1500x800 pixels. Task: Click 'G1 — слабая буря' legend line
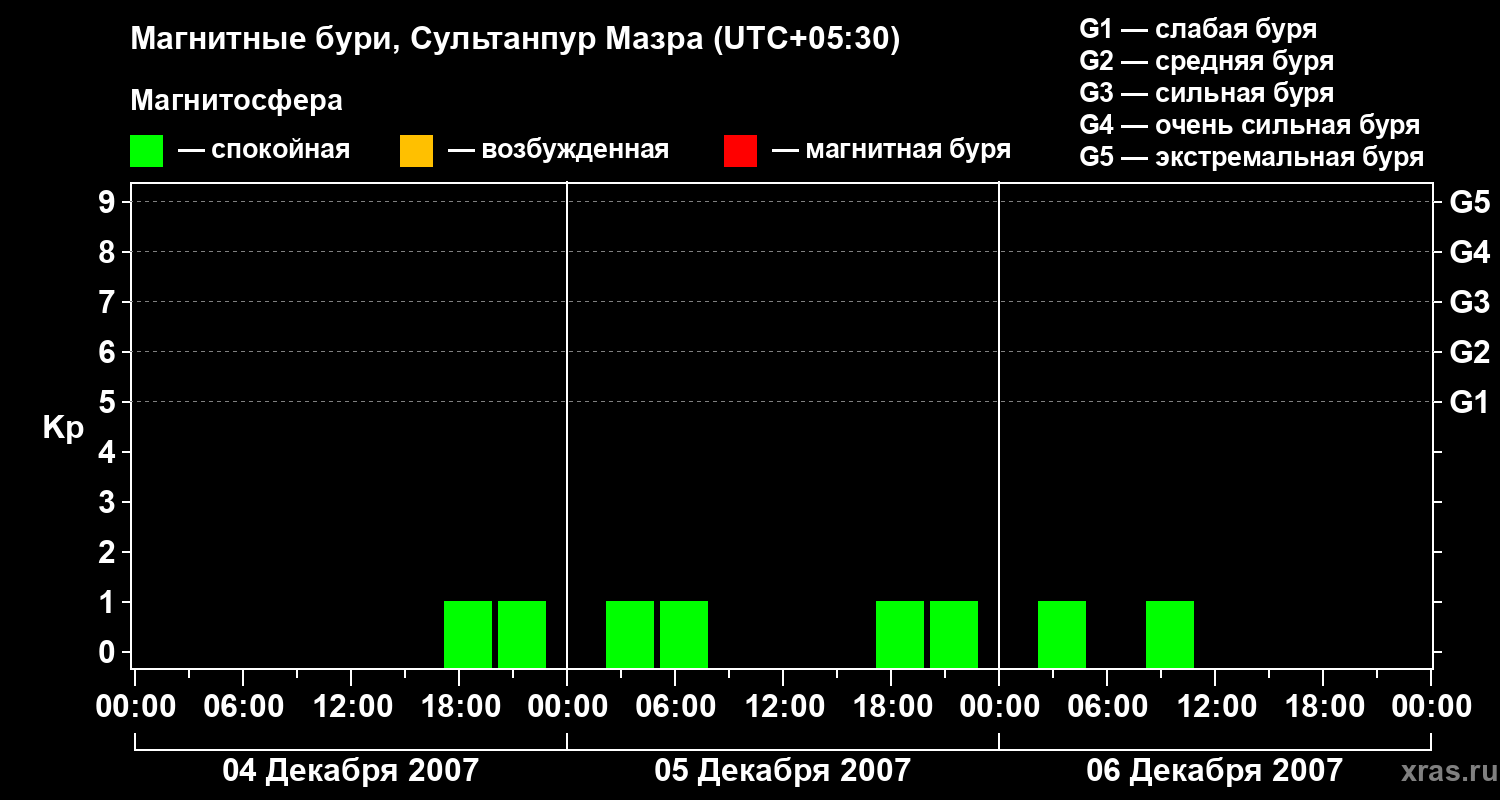coord(1198,29)
